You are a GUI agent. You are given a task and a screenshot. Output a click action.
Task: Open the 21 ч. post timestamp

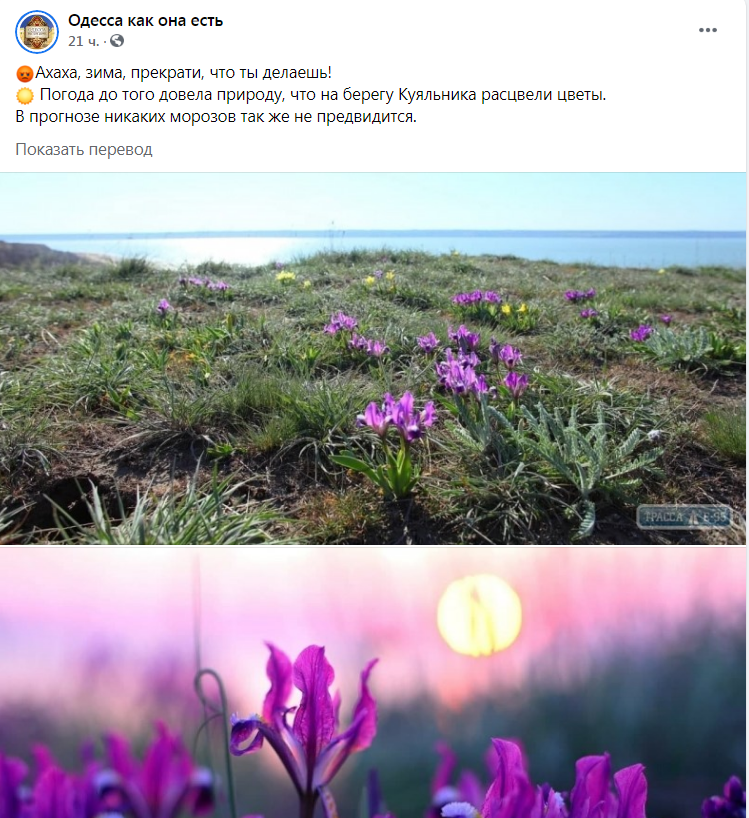point(83,41)
